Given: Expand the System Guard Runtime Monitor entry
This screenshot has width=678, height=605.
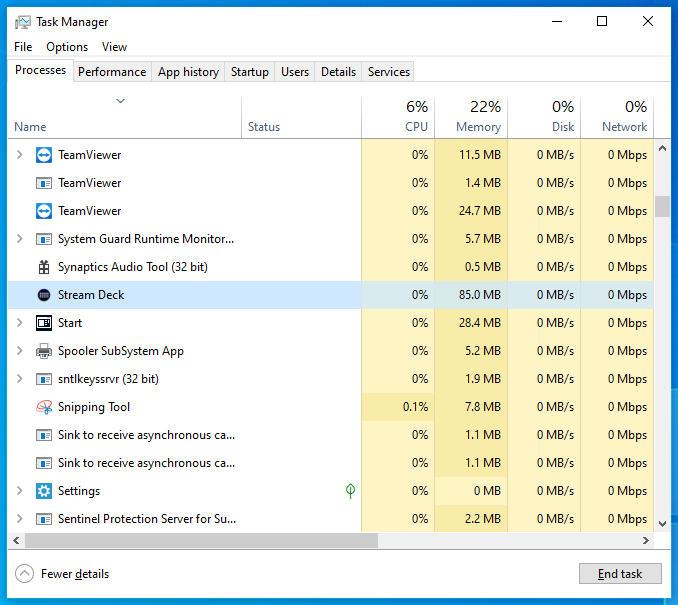Looking at the screenshot, I should [x=19, y=239].
